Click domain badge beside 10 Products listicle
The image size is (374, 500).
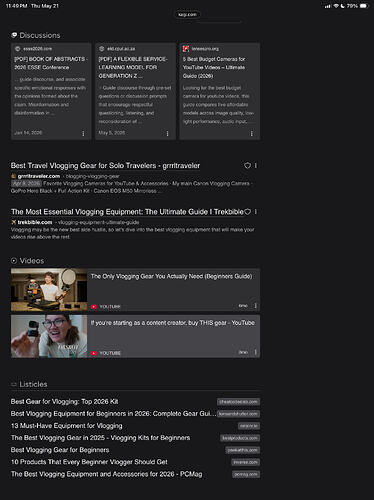pyautogui.click(x=246, y=462)
